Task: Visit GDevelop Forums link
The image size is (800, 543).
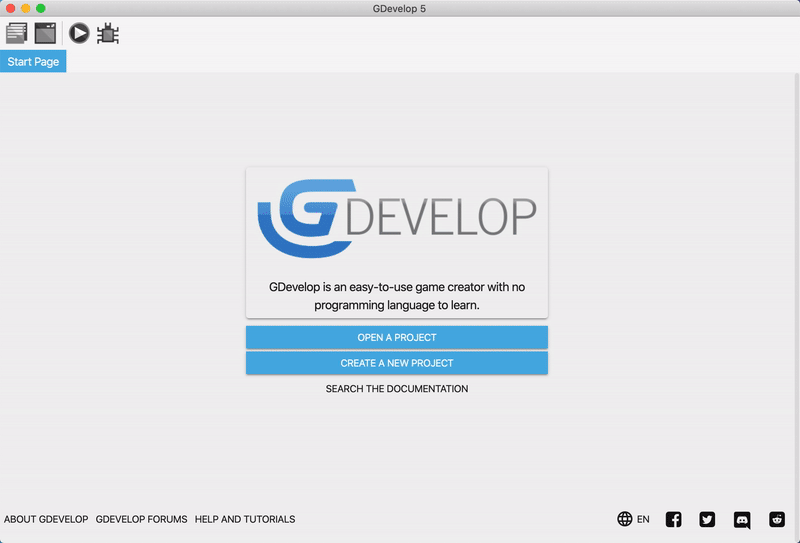Action: point(141,519)
